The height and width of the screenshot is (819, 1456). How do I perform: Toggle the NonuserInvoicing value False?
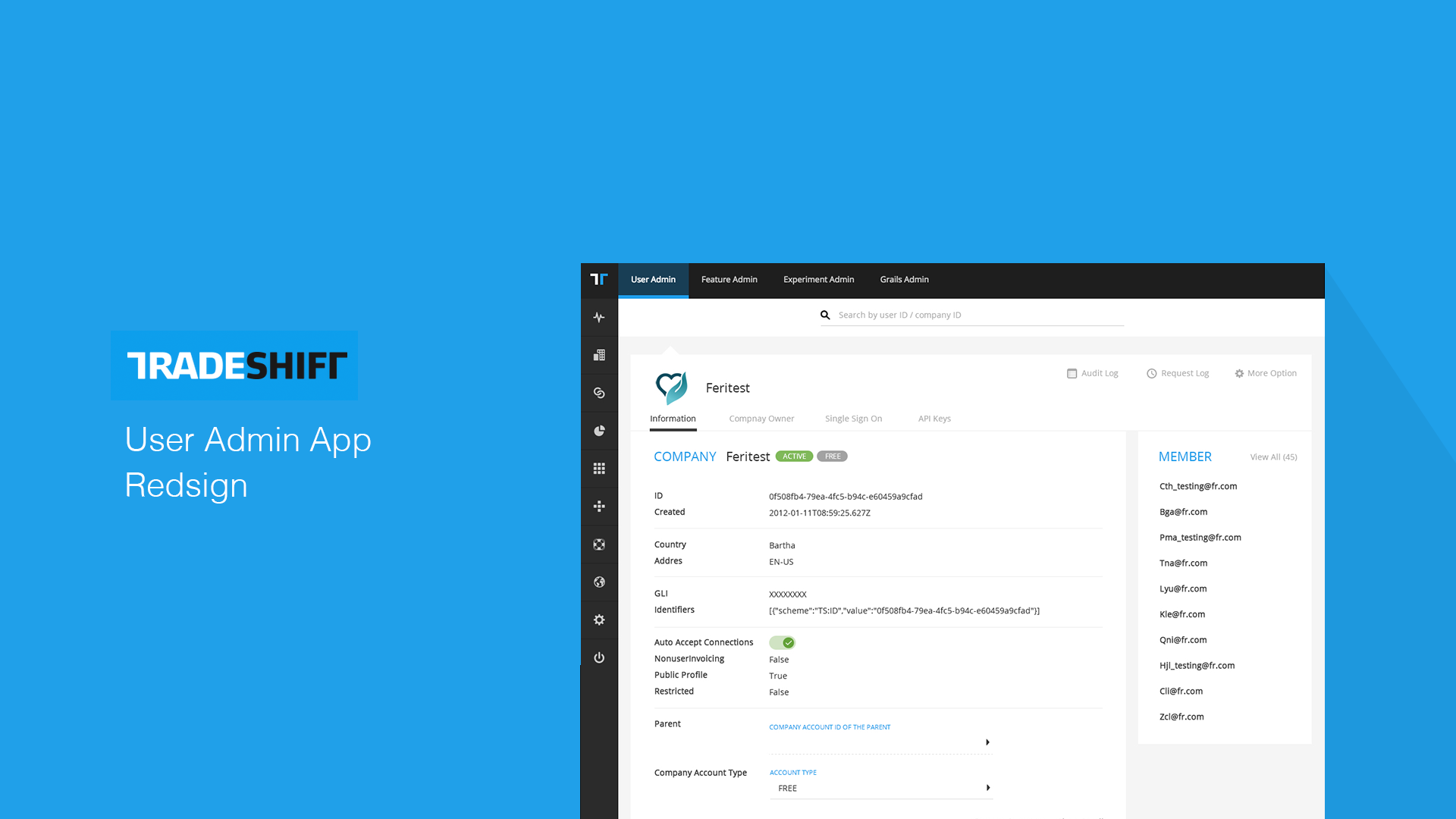pos(777,659)
